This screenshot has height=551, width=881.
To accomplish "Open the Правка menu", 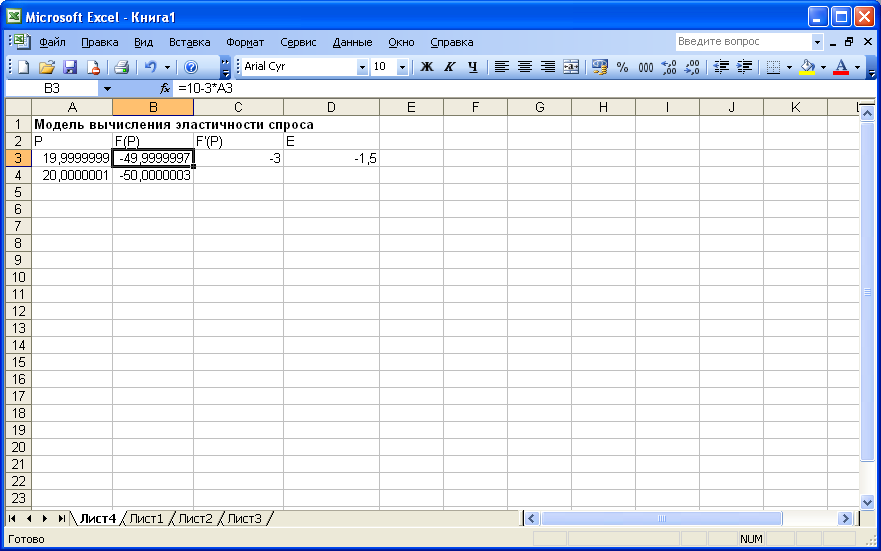I will pyautogui.click(x=99, y=42).
